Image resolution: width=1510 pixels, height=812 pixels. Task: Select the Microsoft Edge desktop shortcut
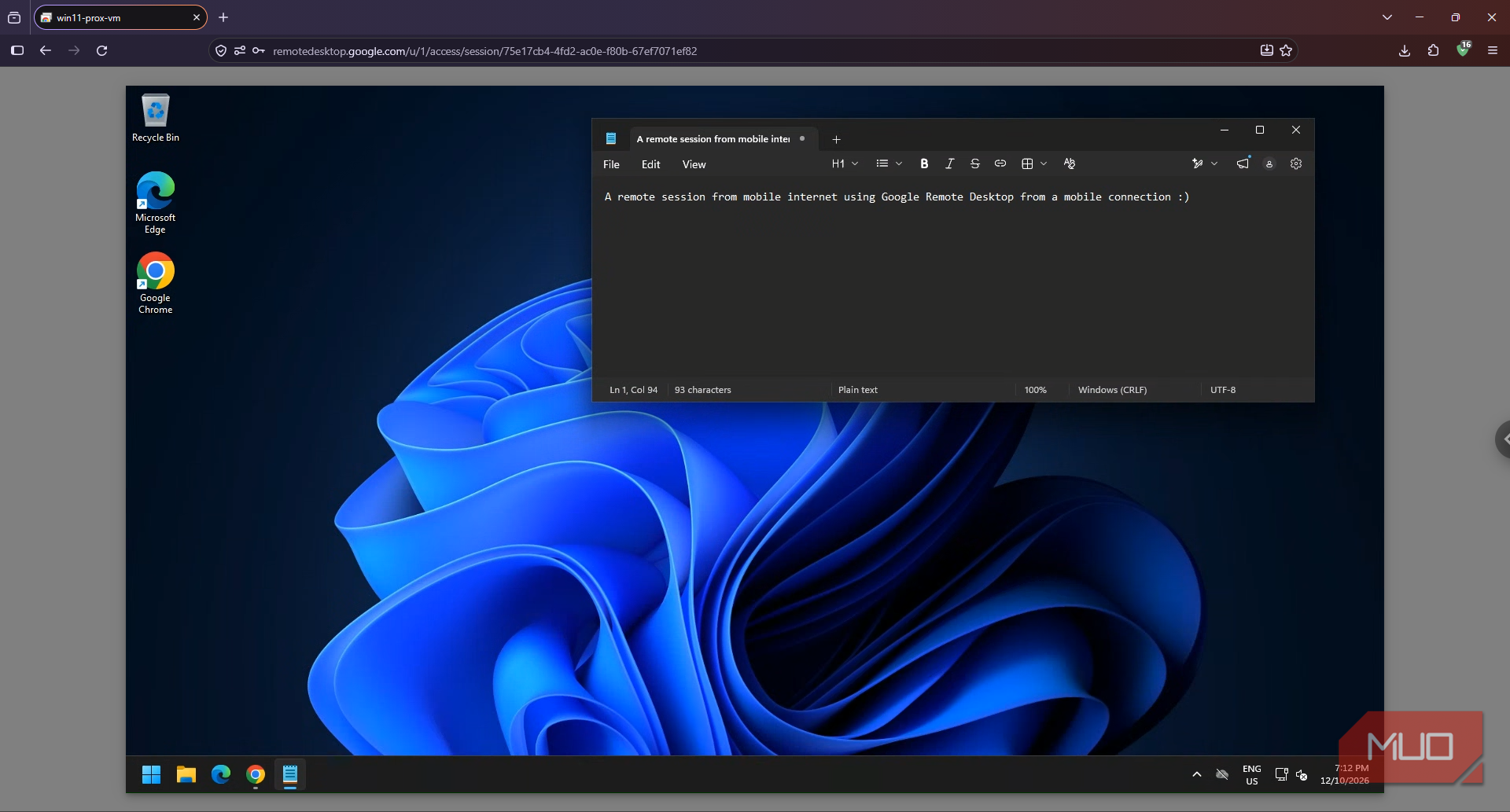[156, 203]
